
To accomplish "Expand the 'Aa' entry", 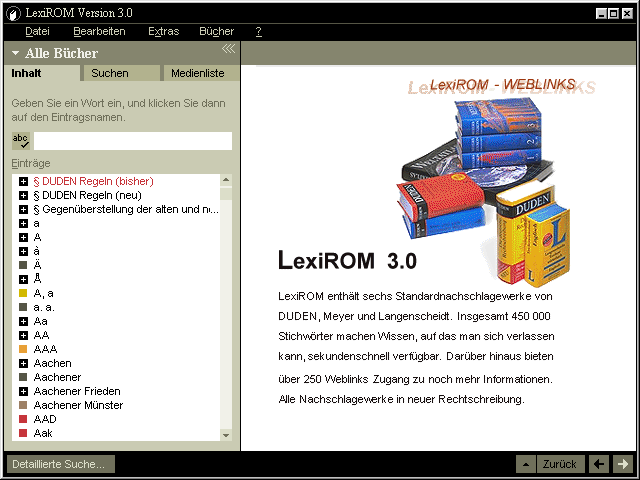I will [x=24, y=321].
